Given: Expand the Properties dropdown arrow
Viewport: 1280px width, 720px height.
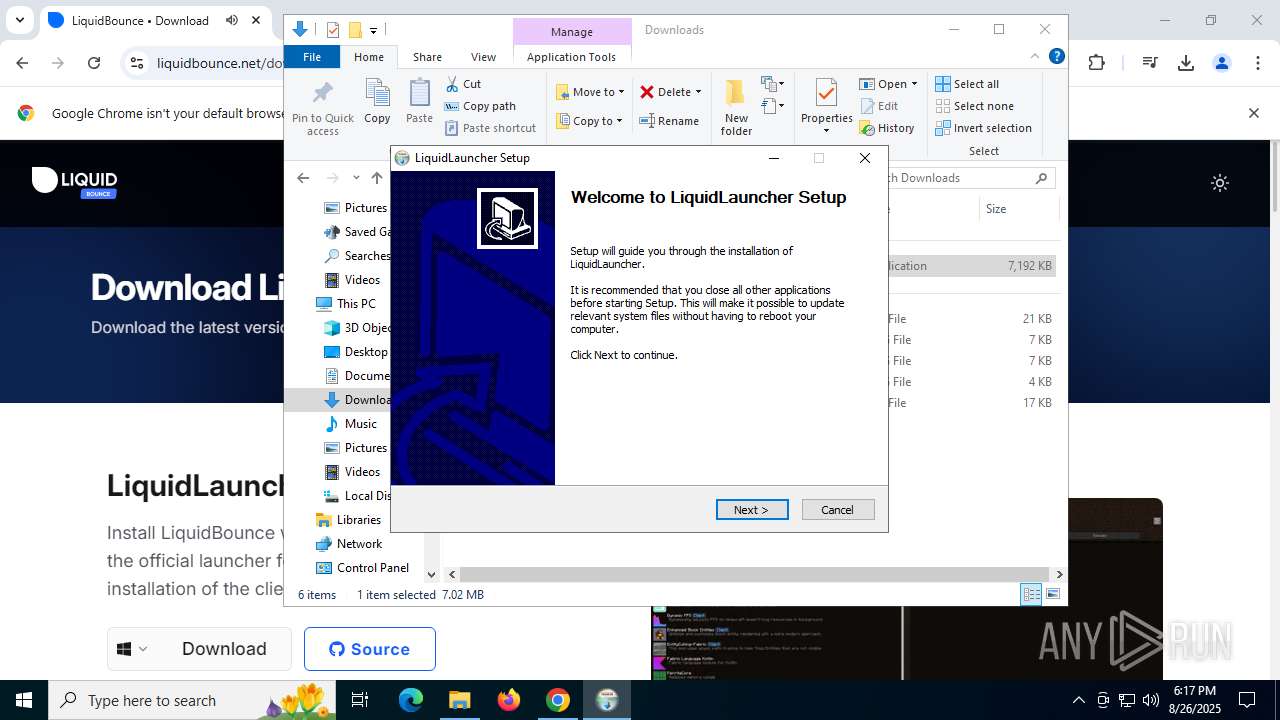Looking at the screenshot, I should [x=826, y=131].
